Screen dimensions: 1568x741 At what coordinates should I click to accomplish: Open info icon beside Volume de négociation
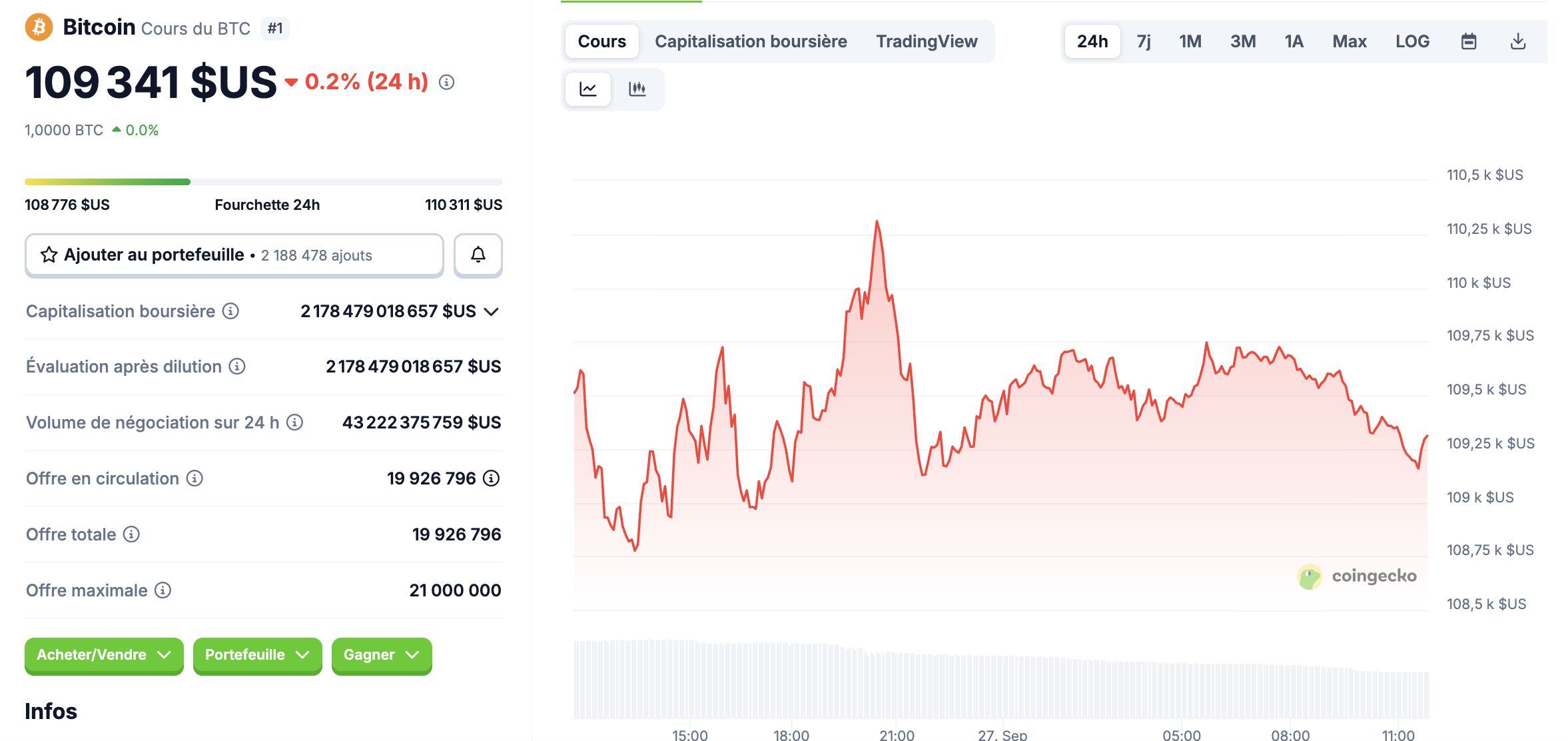(x=294, y=422)
